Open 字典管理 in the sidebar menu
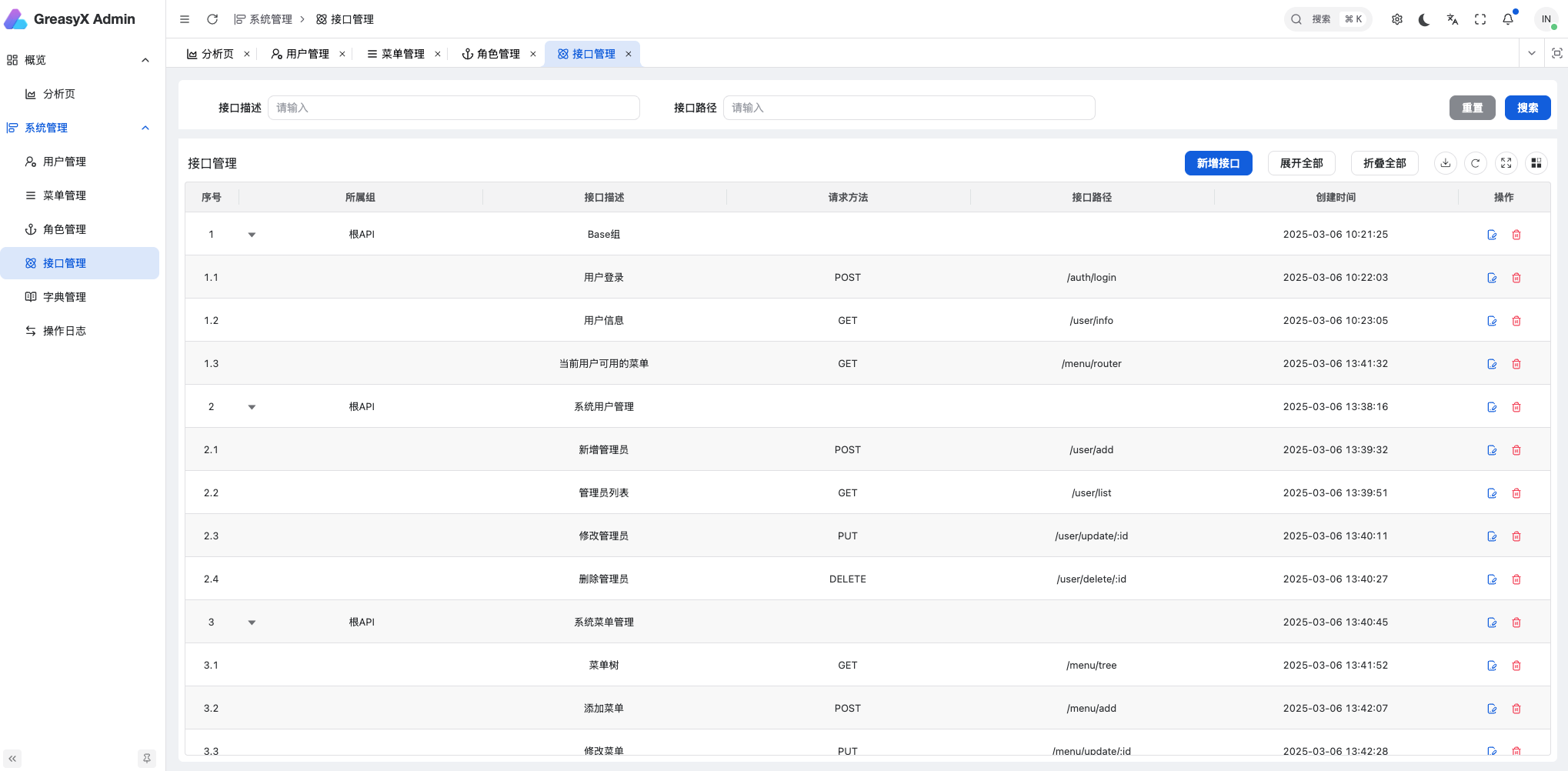 coord(65,297)
